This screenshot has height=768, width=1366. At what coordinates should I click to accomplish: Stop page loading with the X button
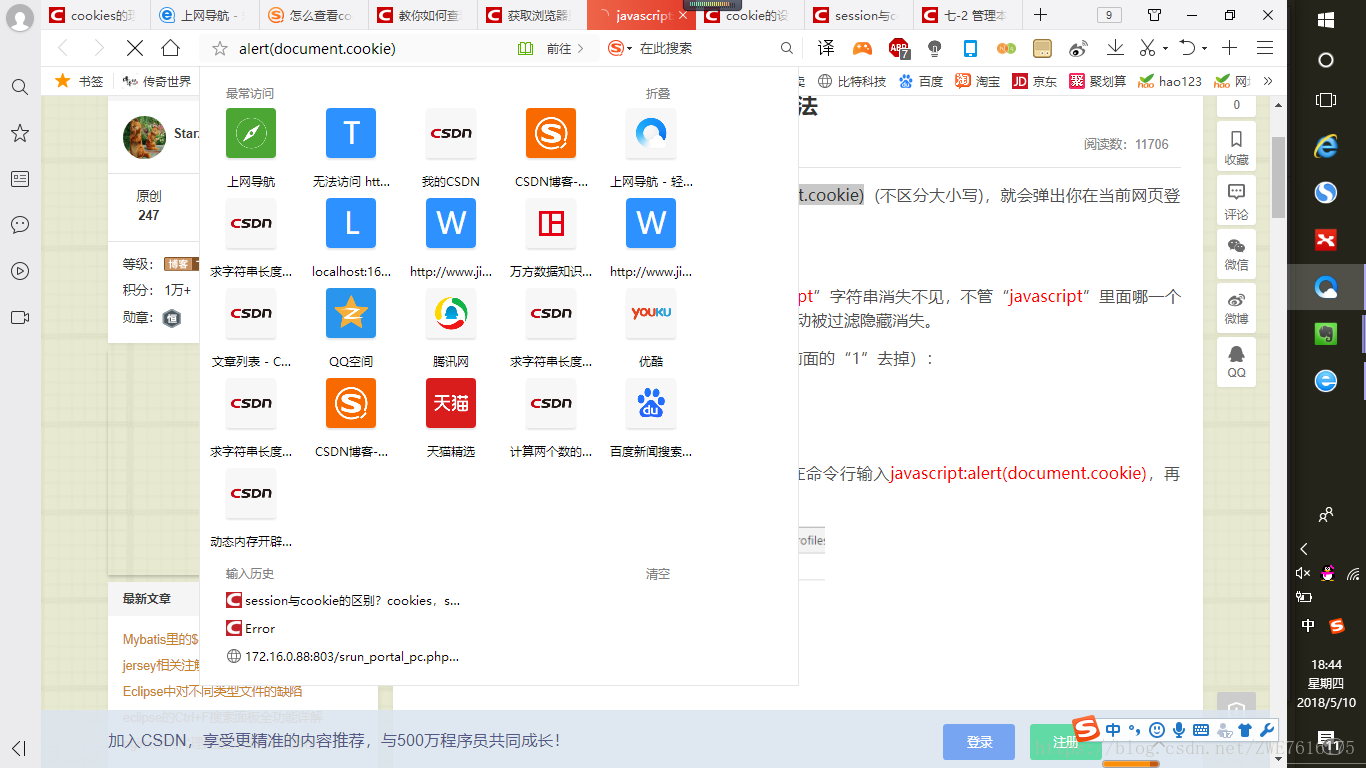(x=135, y=48)
